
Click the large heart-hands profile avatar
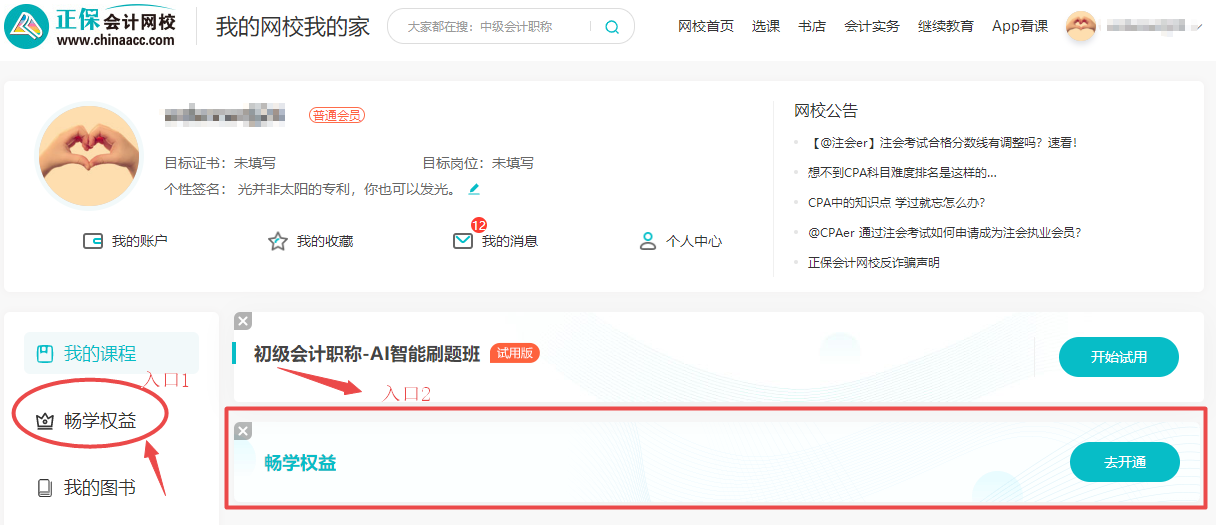89,155
